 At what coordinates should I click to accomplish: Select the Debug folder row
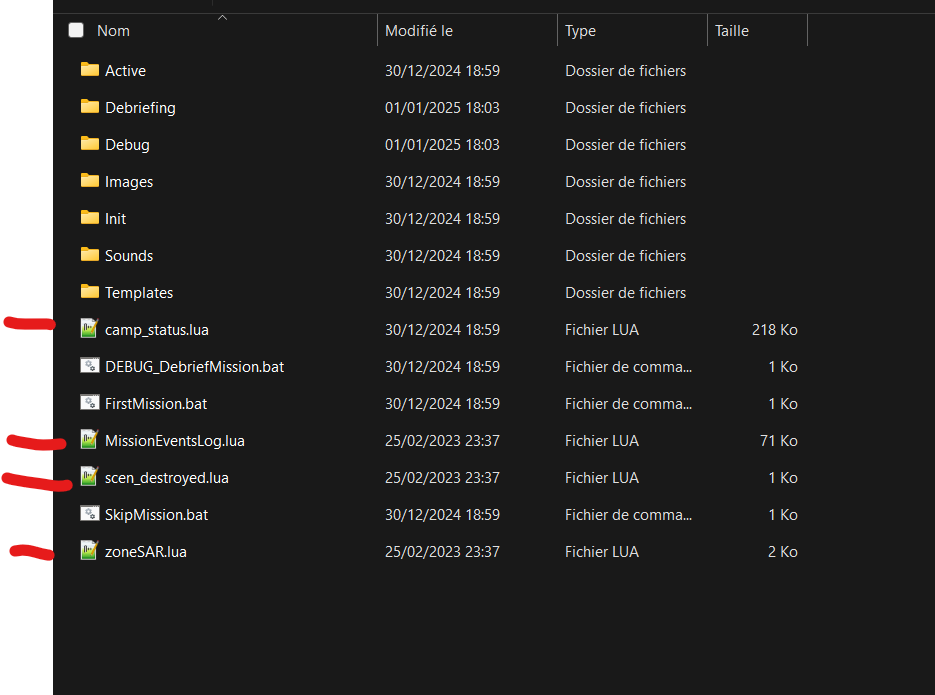coord(438,144)
